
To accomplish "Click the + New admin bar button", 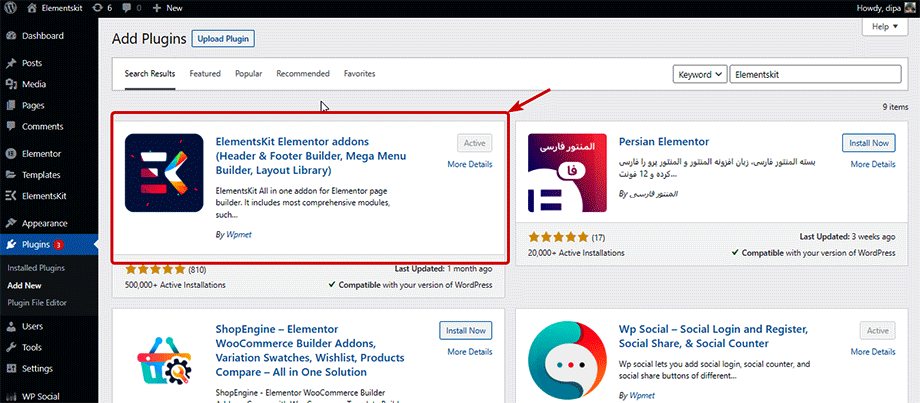I will tap(167, 8).
